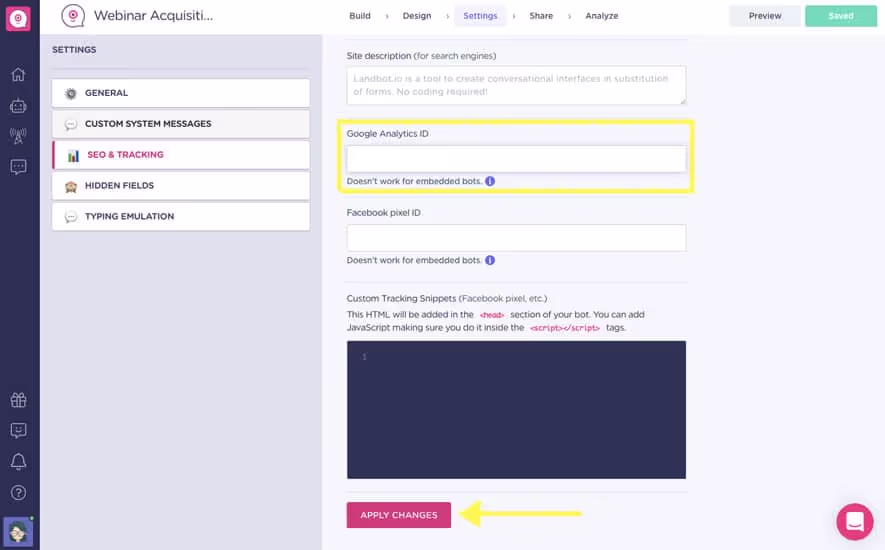Click info icon under Google Analytics ID

tap(490, 181)
